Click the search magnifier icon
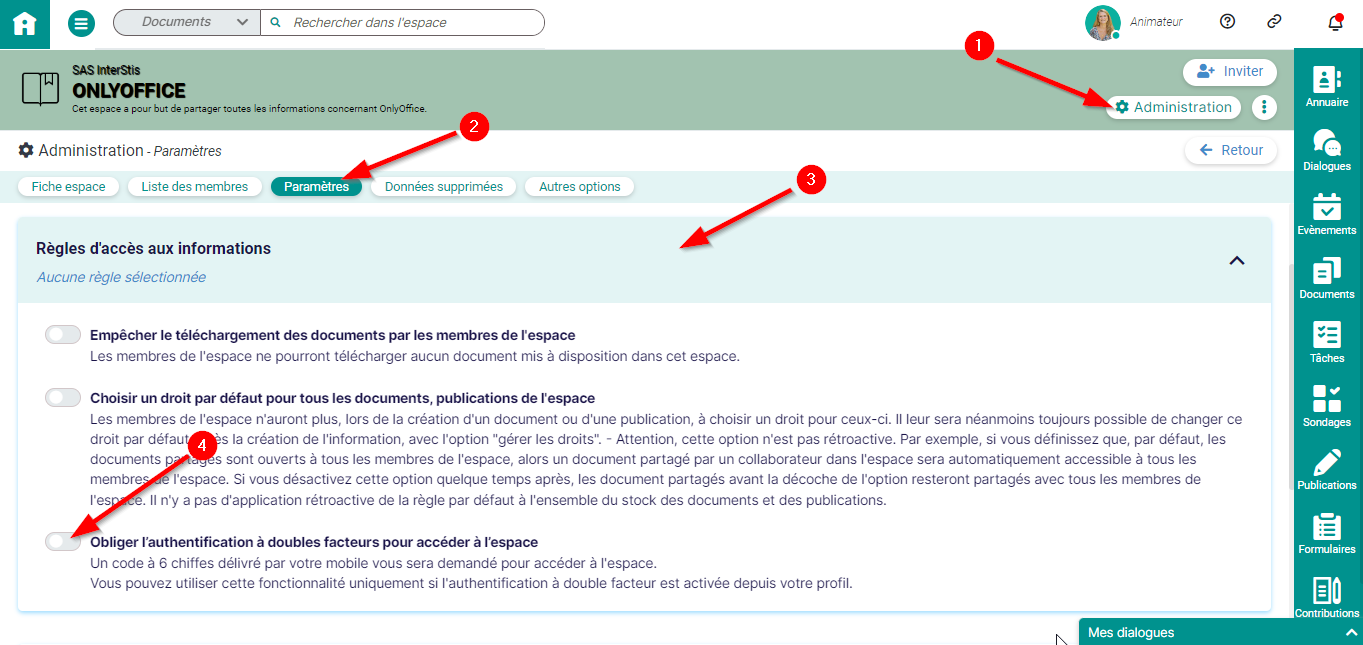The height and width of the screenshot is (645, 1363). (276, 22)
